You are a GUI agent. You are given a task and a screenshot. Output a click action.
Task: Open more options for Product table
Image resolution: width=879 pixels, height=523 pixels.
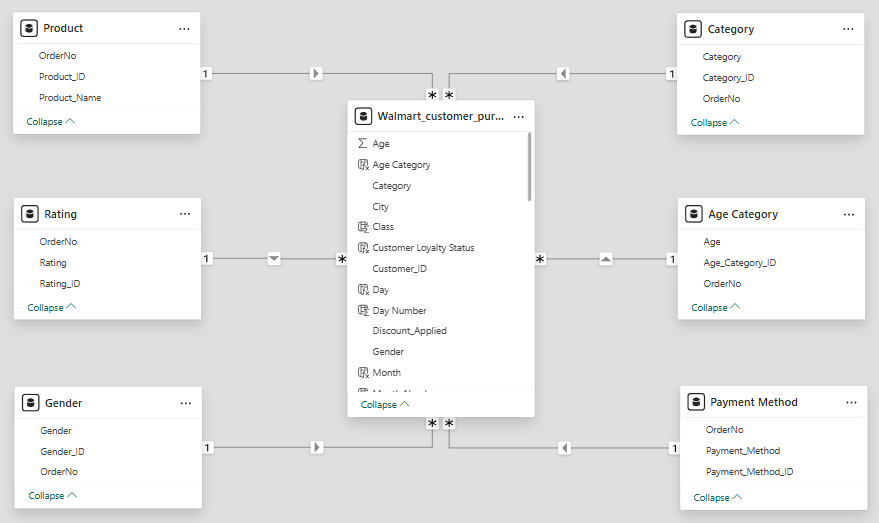184,29
